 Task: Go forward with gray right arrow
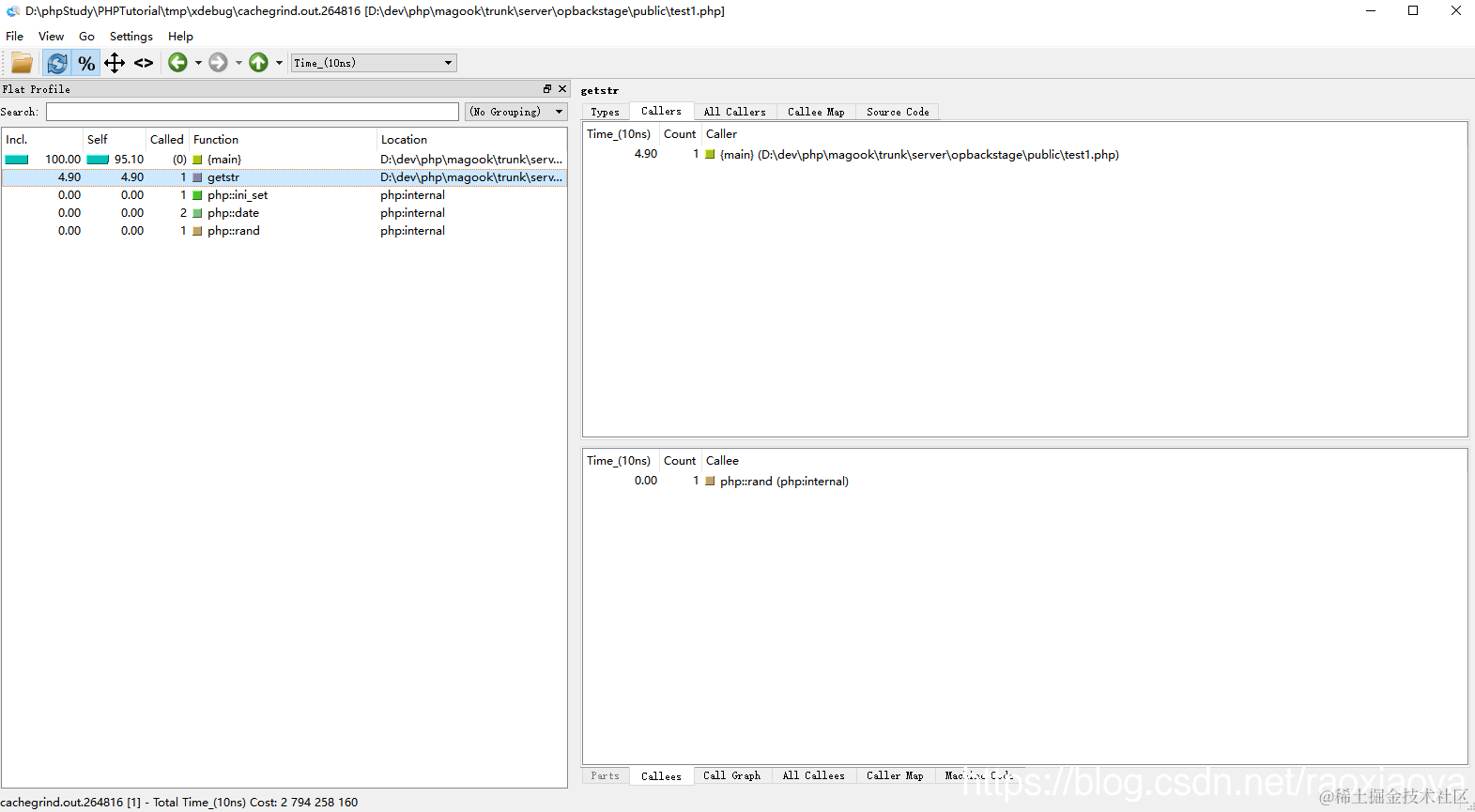(218, 63)
